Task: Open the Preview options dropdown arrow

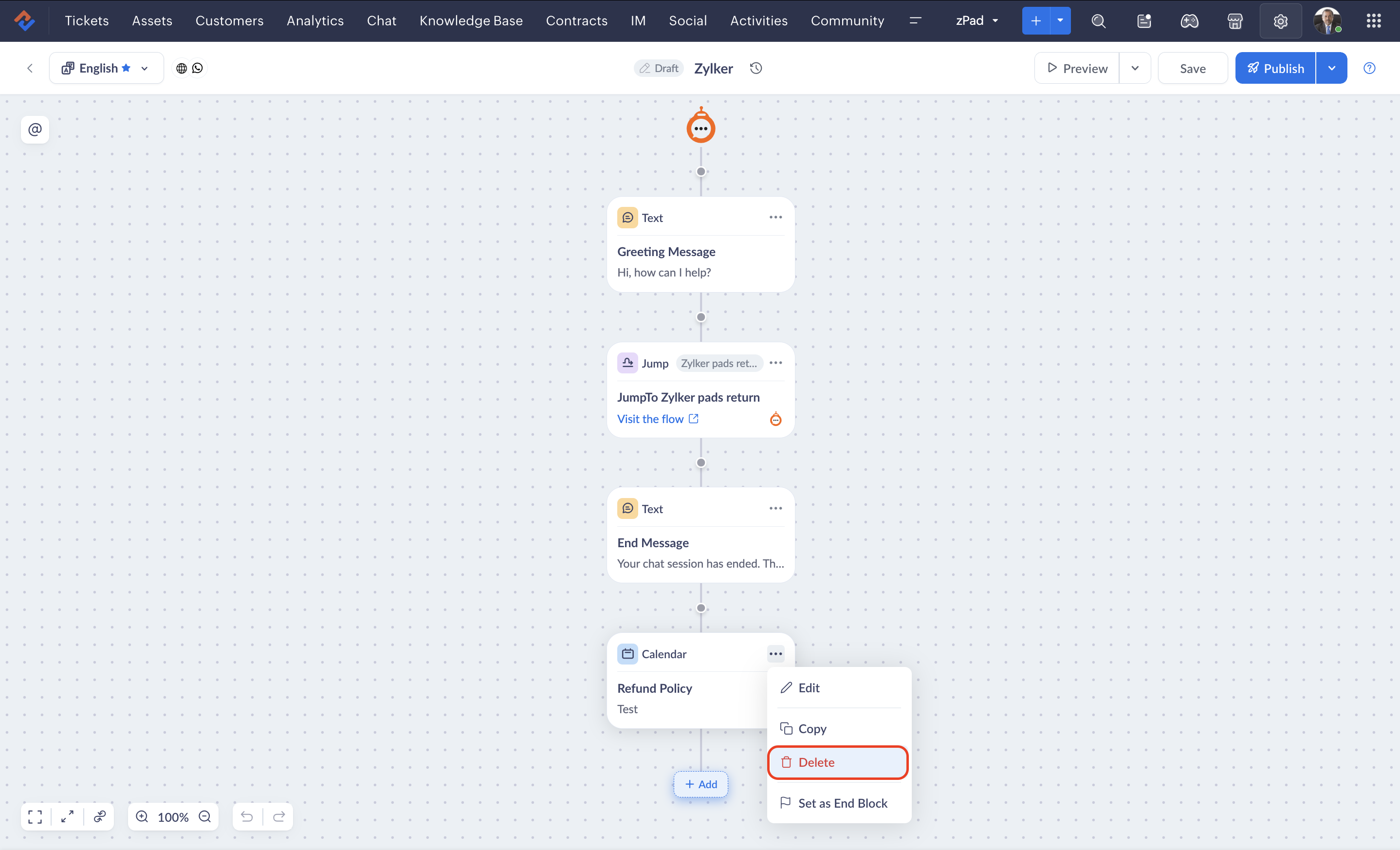Action: click(x=1135, y=68)
